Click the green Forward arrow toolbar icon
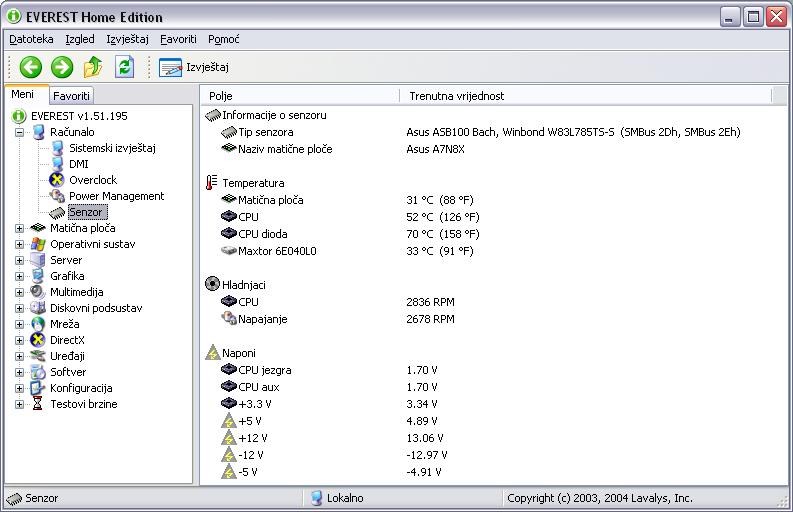The height and width of the screenshot is (512, 793). (62, 67)
